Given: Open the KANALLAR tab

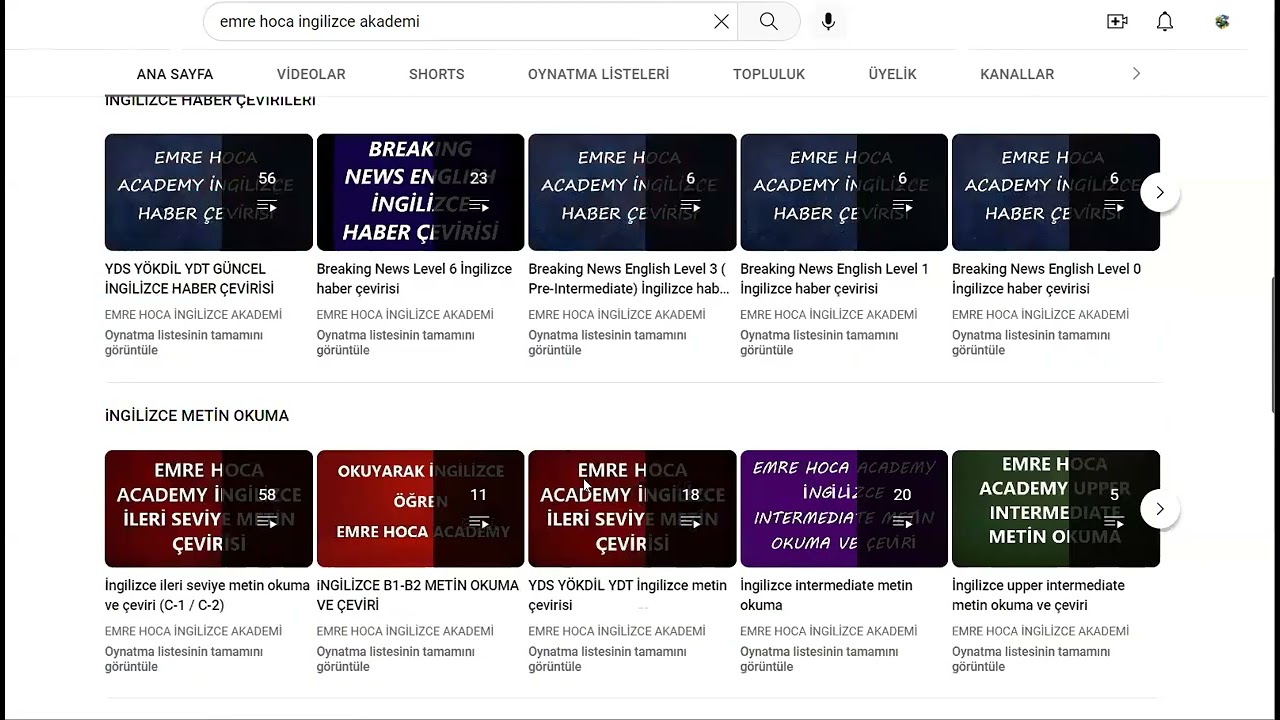Looking at the screenshot, I should click(1017, 74).
